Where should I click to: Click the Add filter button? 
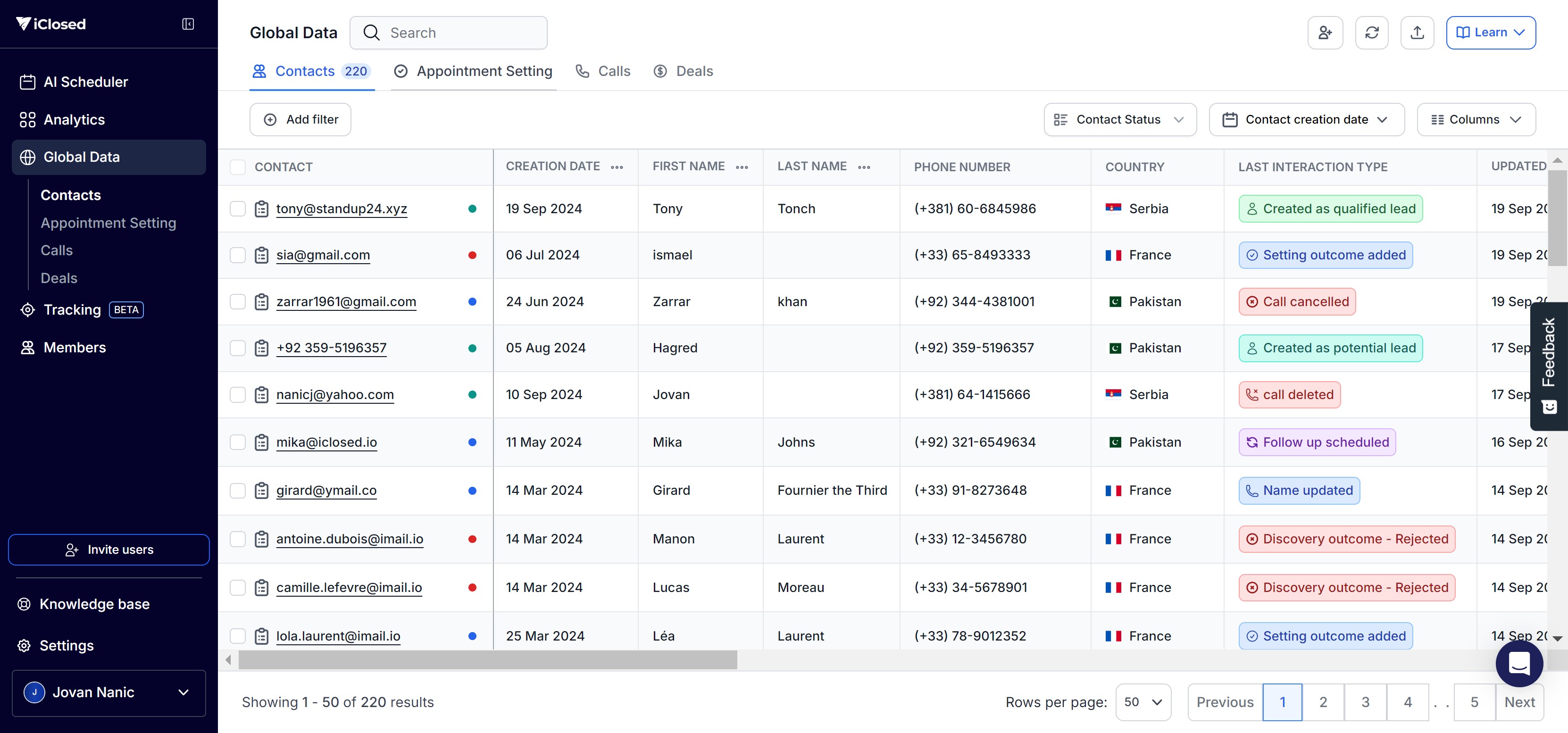(300, 119)
